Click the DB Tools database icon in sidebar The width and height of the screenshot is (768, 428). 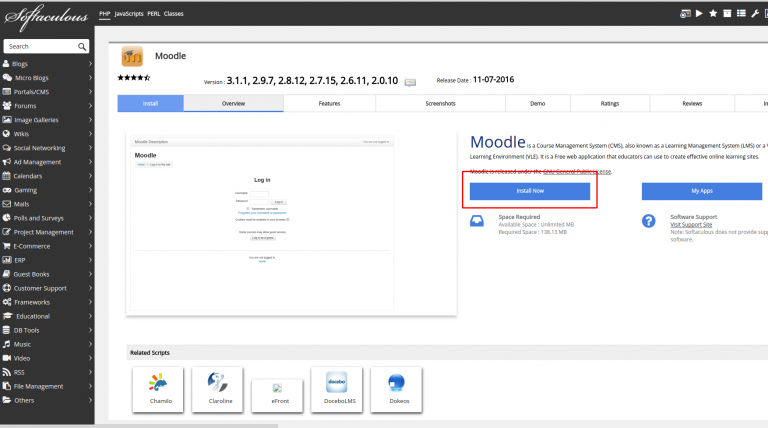click(6, 330)
